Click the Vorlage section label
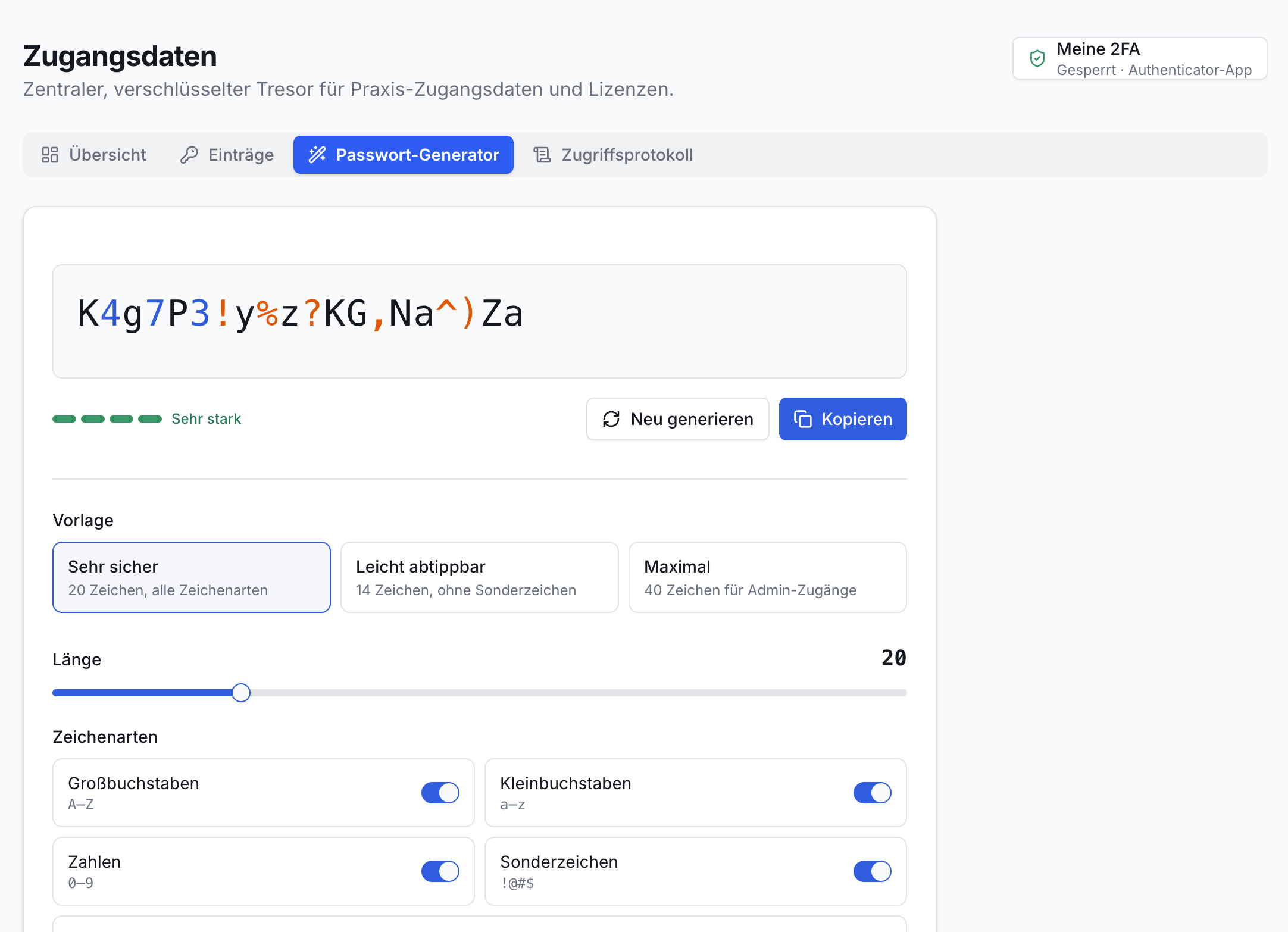Viewport: 1288px width, 932px height. click(x=83, y=520)
